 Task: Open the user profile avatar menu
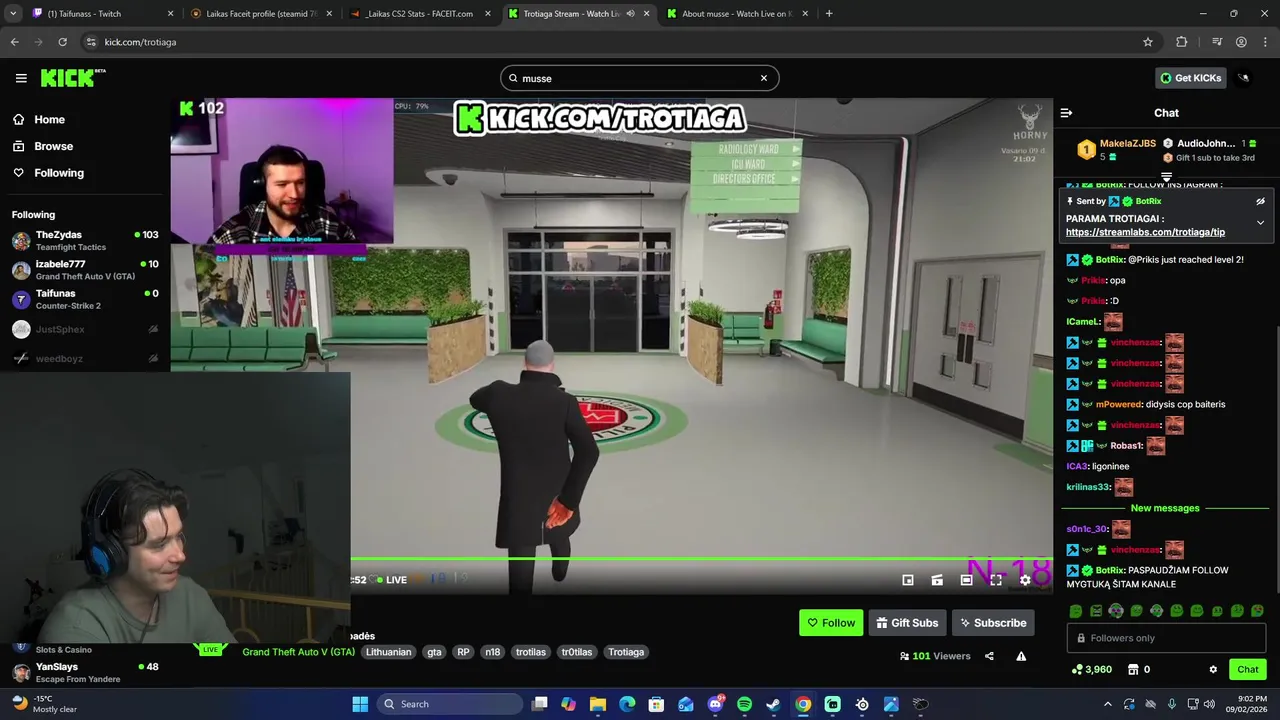tap(1244, 78)
